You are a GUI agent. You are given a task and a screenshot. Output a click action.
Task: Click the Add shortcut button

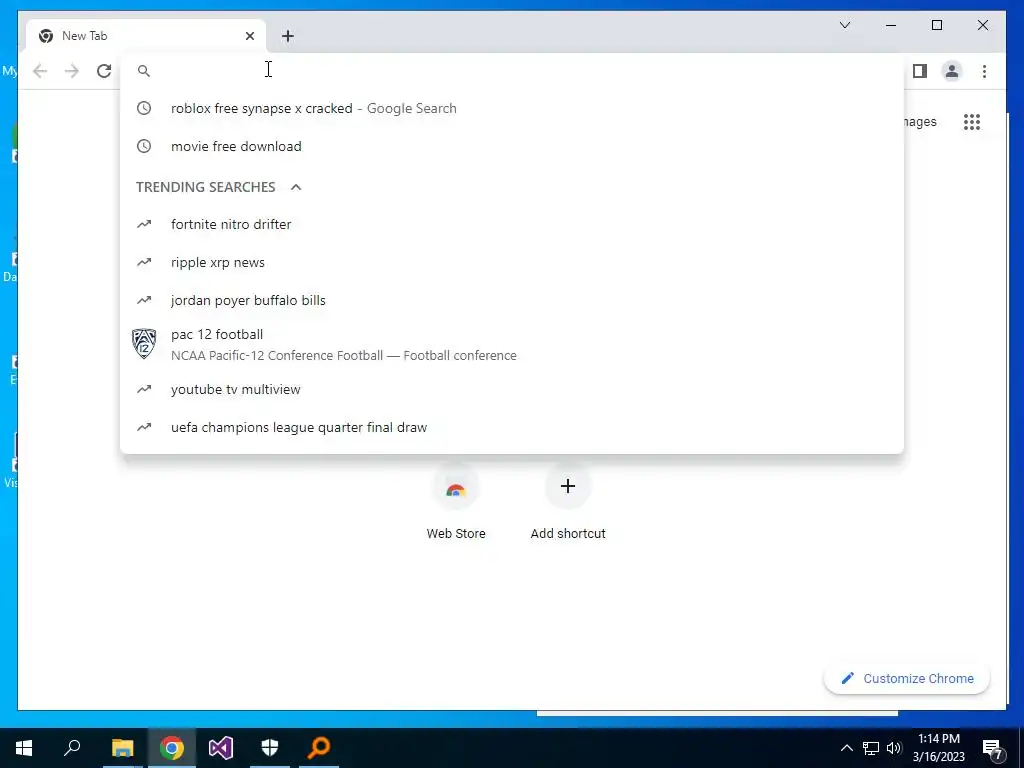[568, 503]
